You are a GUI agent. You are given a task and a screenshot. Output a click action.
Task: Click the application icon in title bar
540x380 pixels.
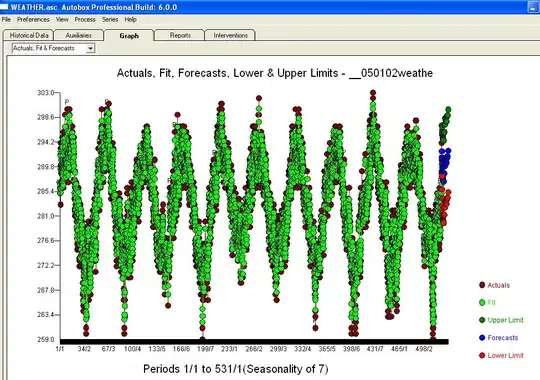(4, 7)
